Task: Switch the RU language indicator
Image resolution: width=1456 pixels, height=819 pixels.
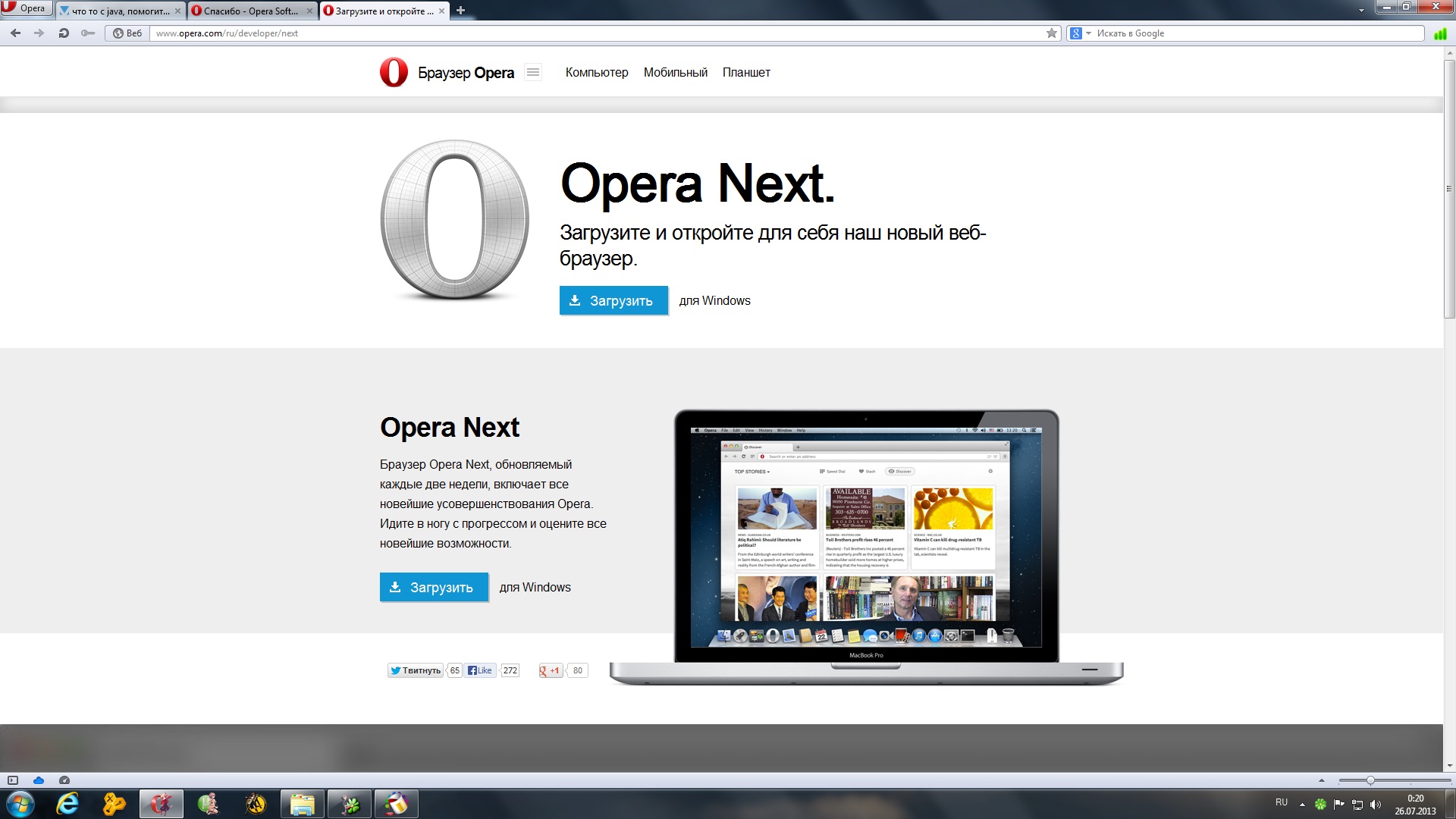Action: [x=1282, y=802]
